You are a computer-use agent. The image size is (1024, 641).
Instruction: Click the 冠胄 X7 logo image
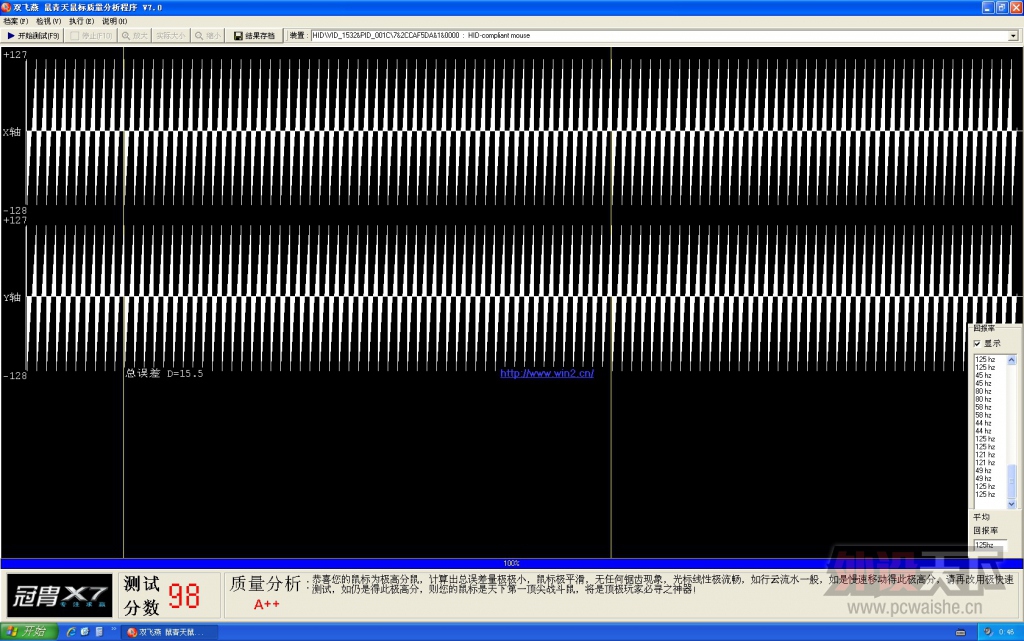pyautogui.click(x=59, y=595)
